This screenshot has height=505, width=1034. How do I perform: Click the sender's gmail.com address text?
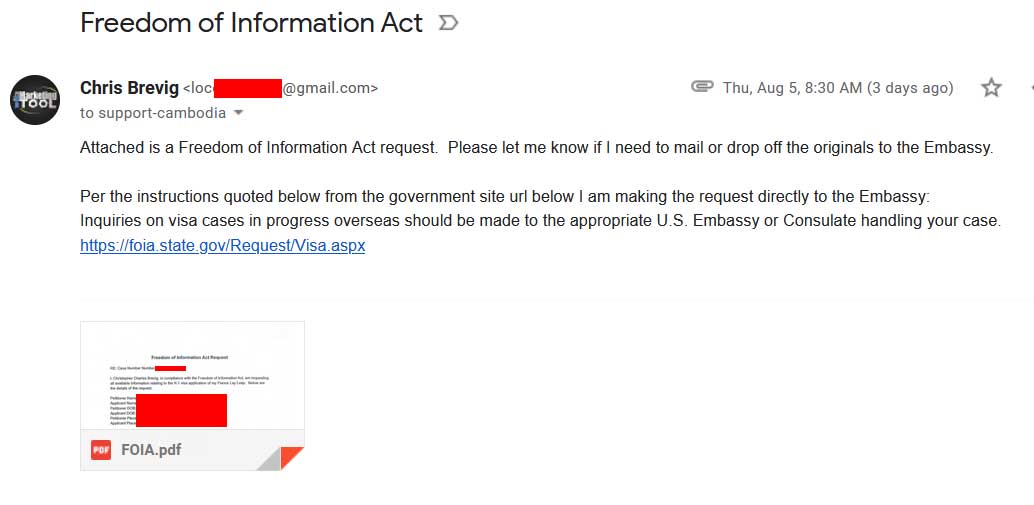(x=330, y=88)
